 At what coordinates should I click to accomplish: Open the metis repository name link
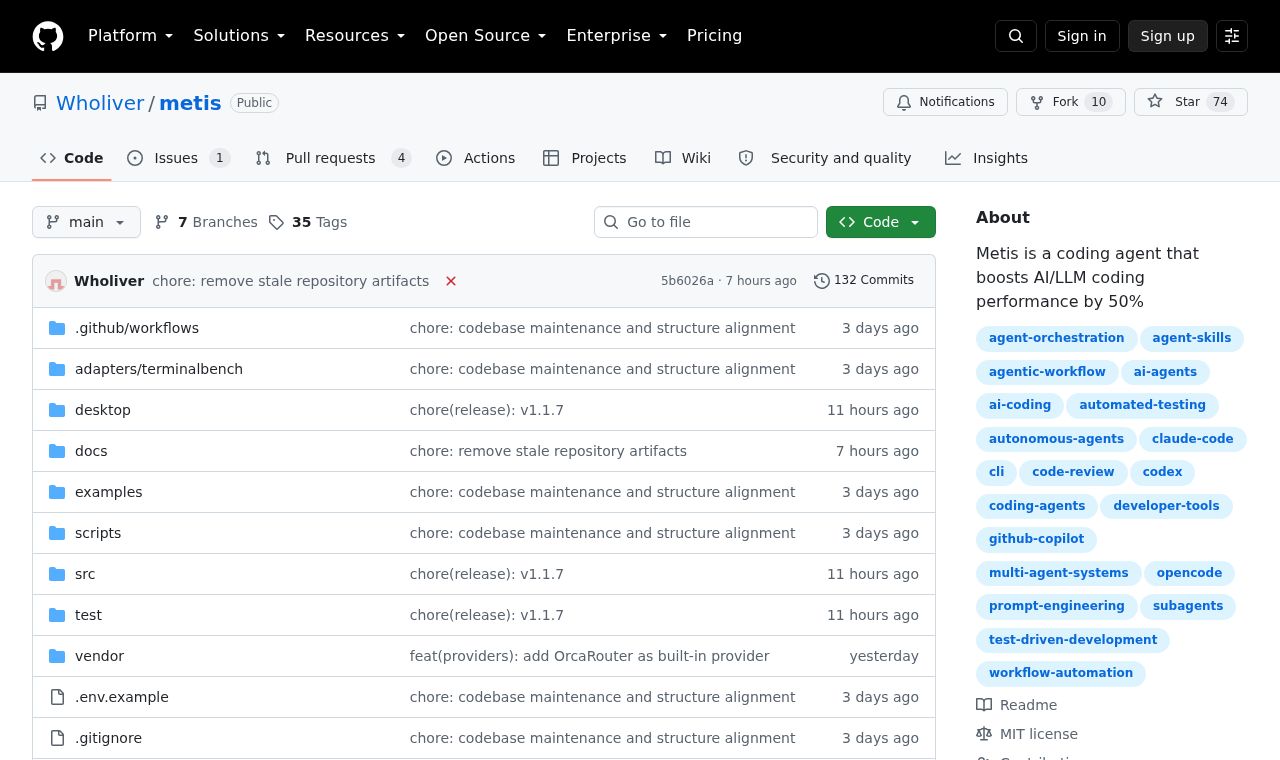190,103
